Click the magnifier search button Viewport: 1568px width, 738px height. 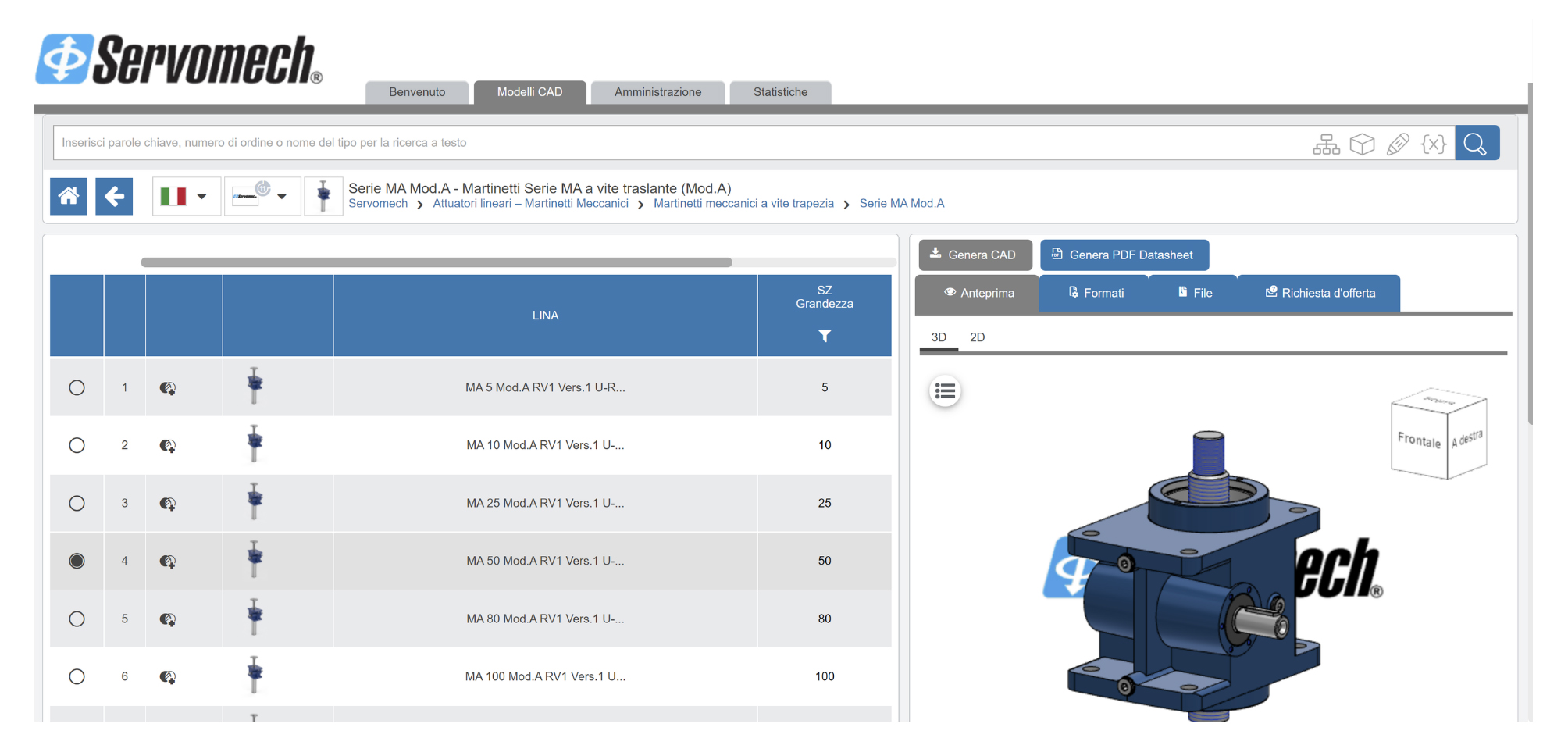(1476, 143)
